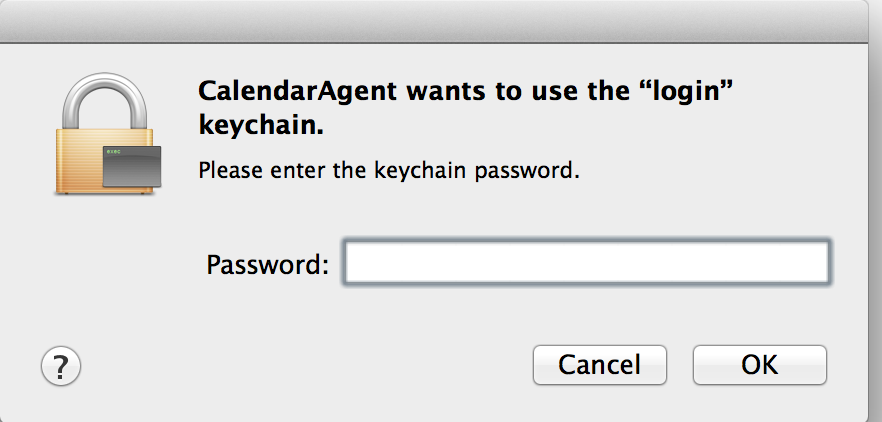This screenshot has width=882, height=422.
Task: Click the empty area left of Cancel
Action: [300, 365]
